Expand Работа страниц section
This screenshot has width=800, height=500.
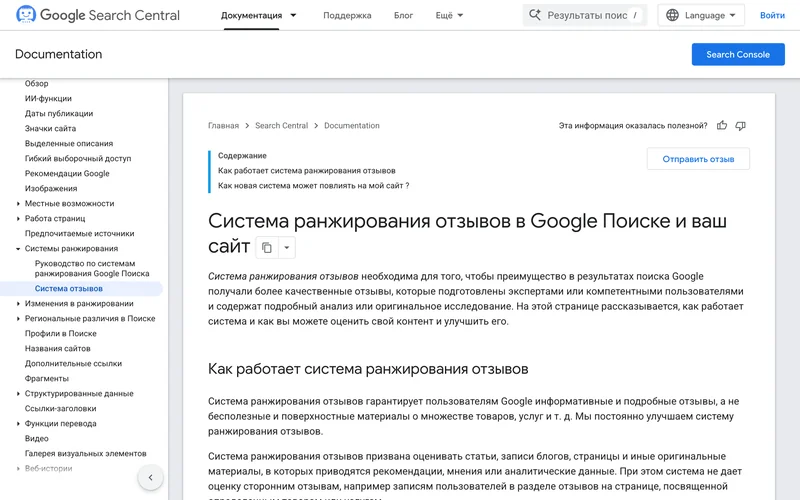18,218
